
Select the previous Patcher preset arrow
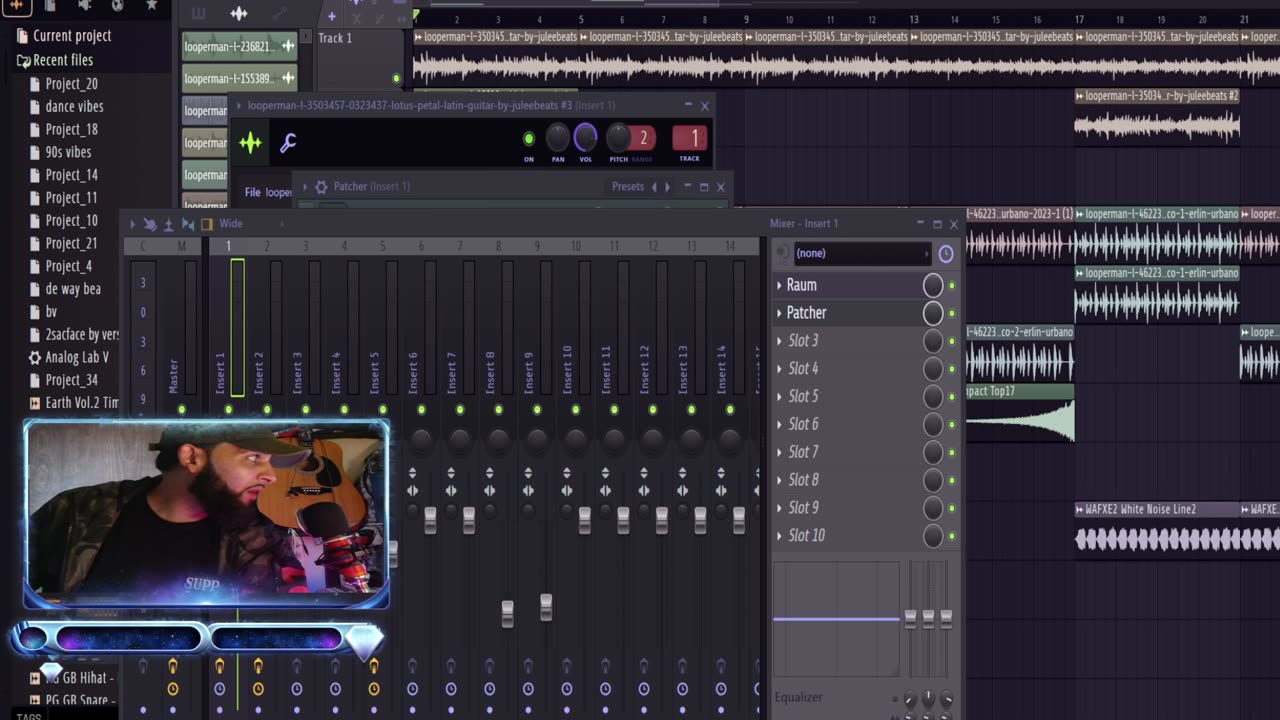click(655, 187)
